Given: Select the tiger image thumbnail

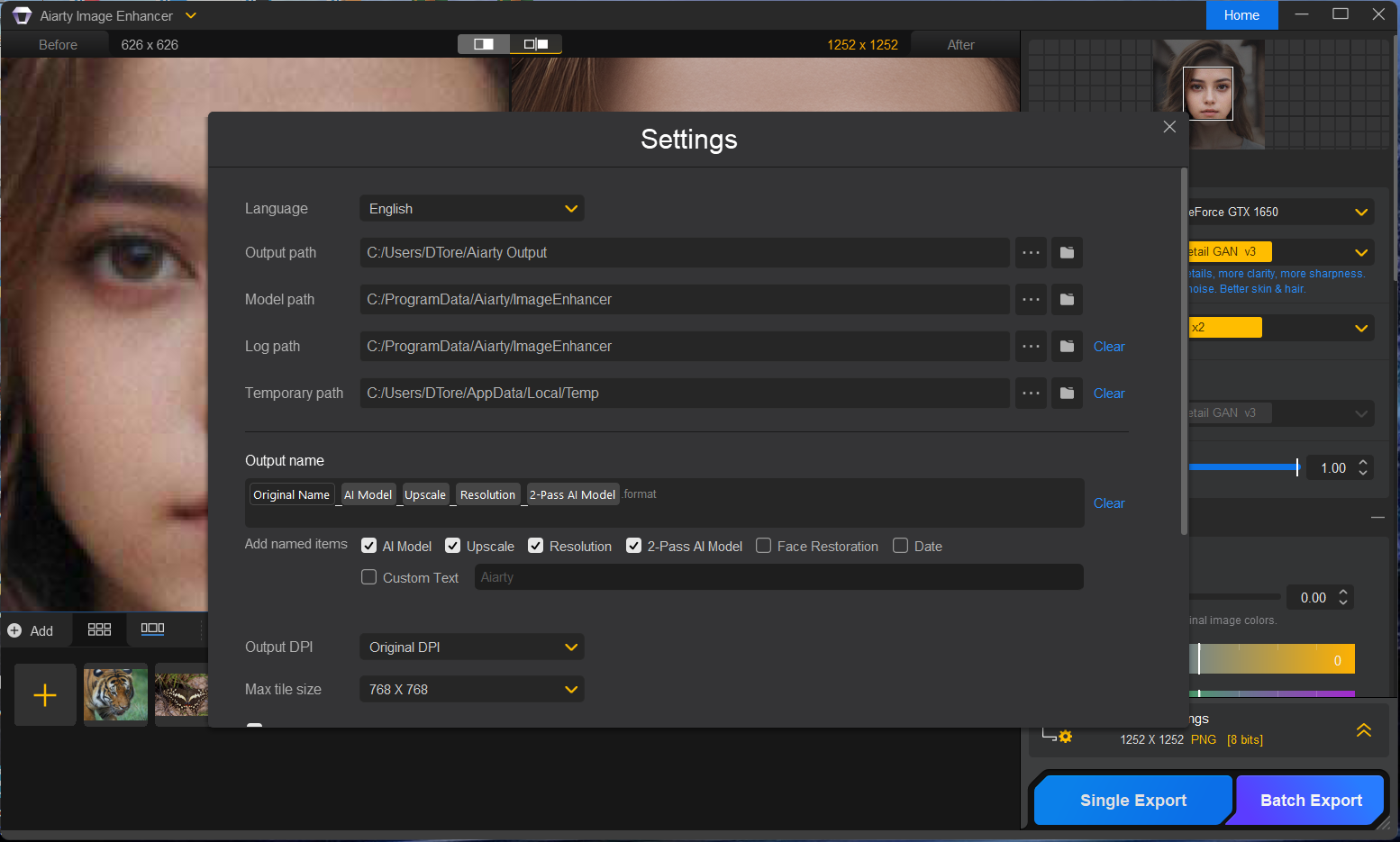Looking at the screenshot, I should point(115,695).
